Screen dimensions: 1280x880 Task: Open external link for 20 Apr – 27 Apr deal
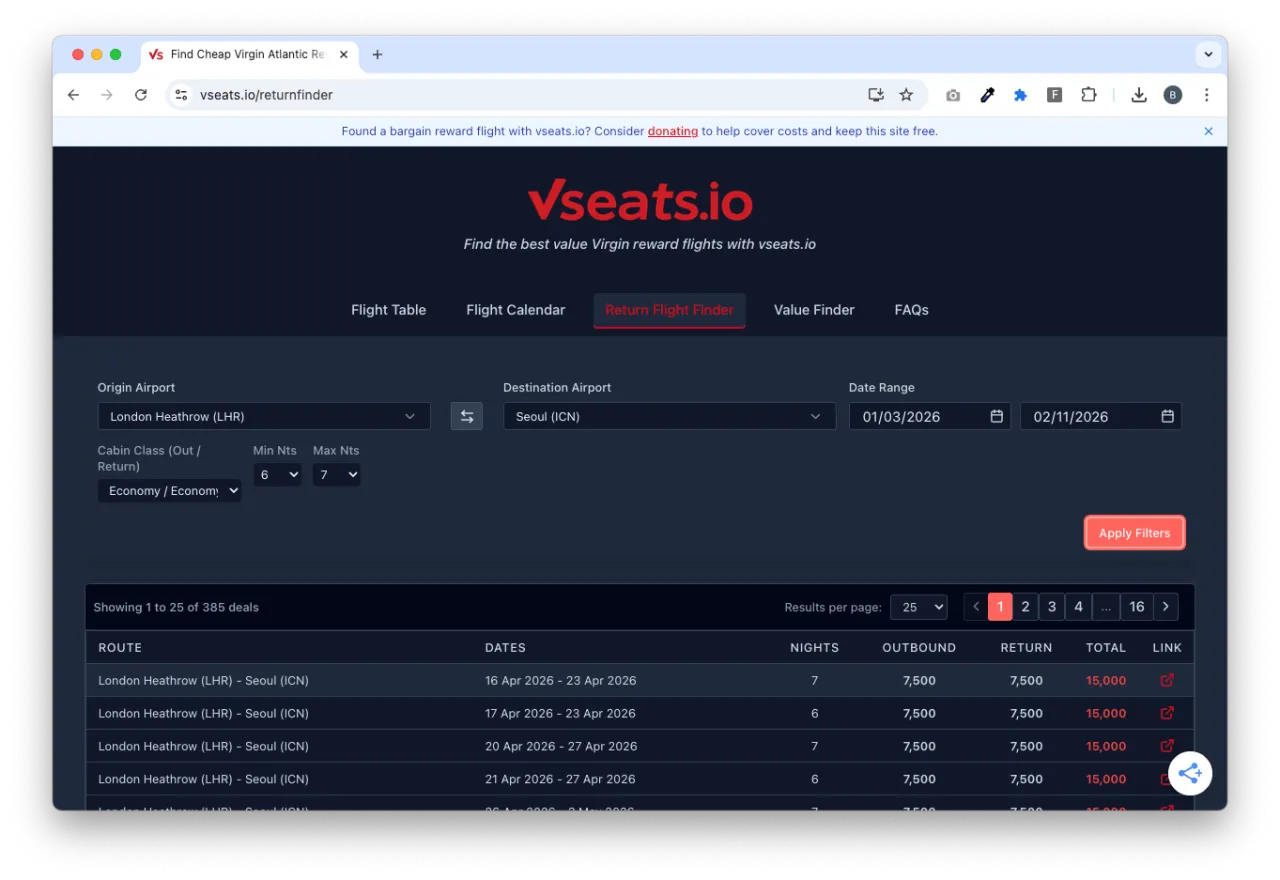pos(1166,746)
